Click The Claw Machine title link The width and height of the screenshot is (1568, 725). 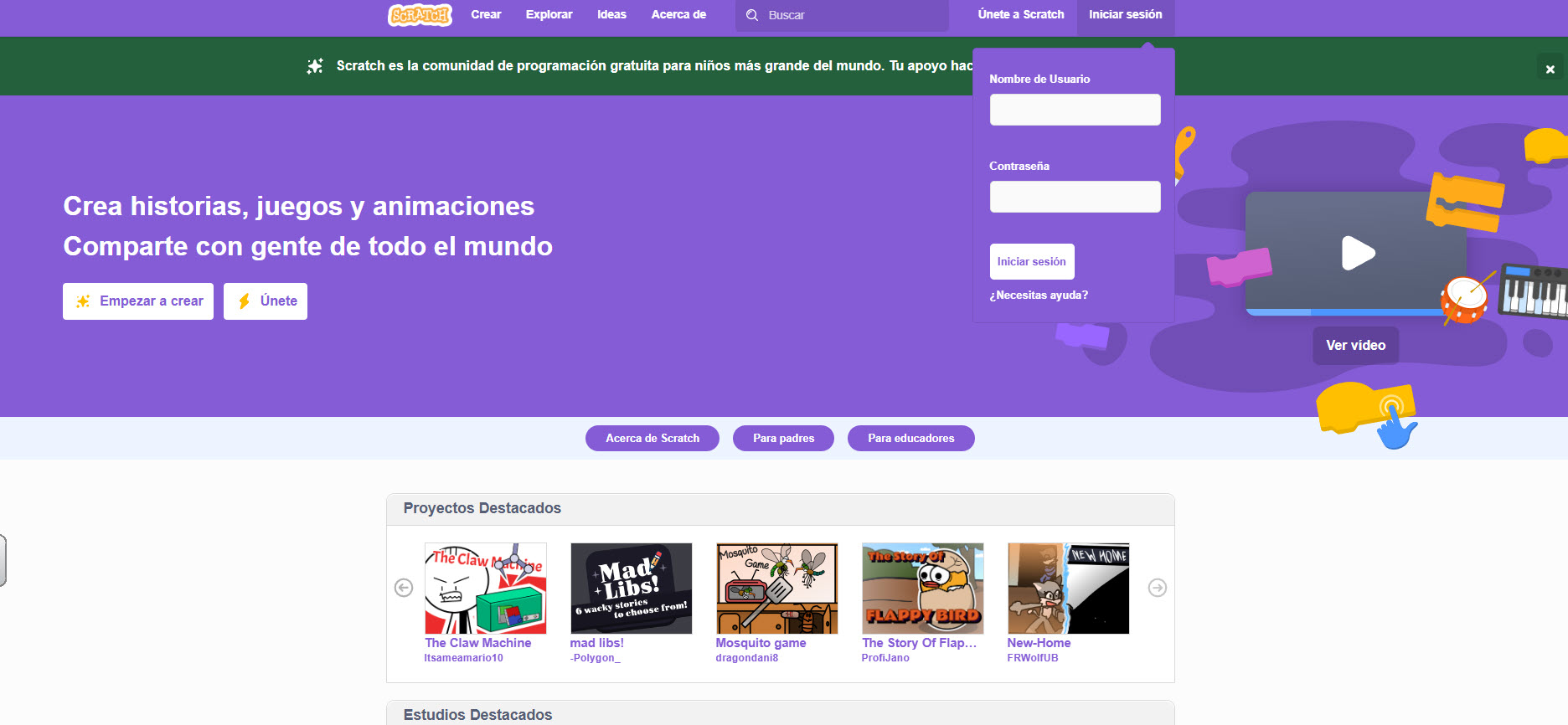pos(478,643)
